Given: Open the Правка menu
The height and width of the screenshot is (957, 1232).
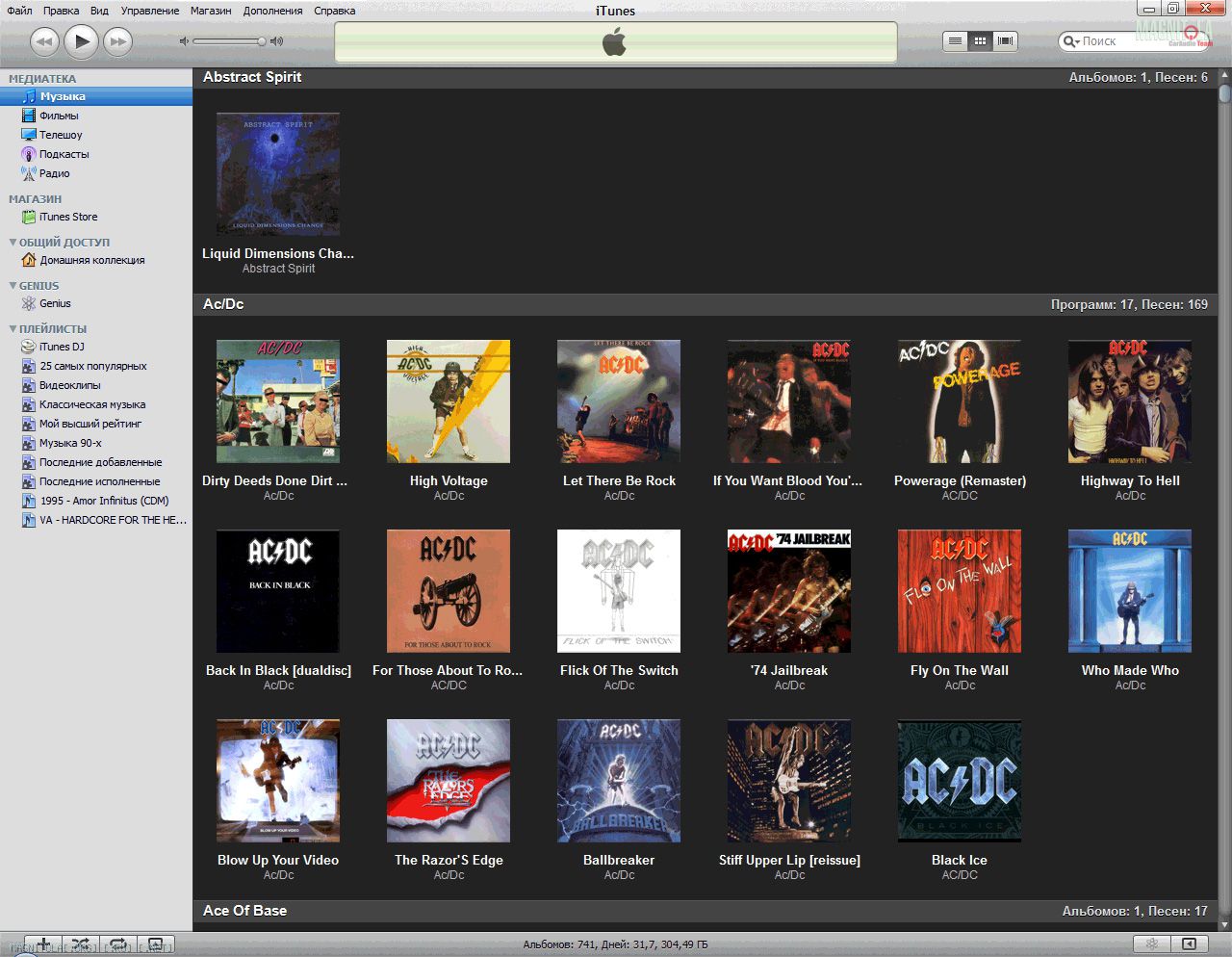Looking at the screenshot, I should (x=62, y=11).
